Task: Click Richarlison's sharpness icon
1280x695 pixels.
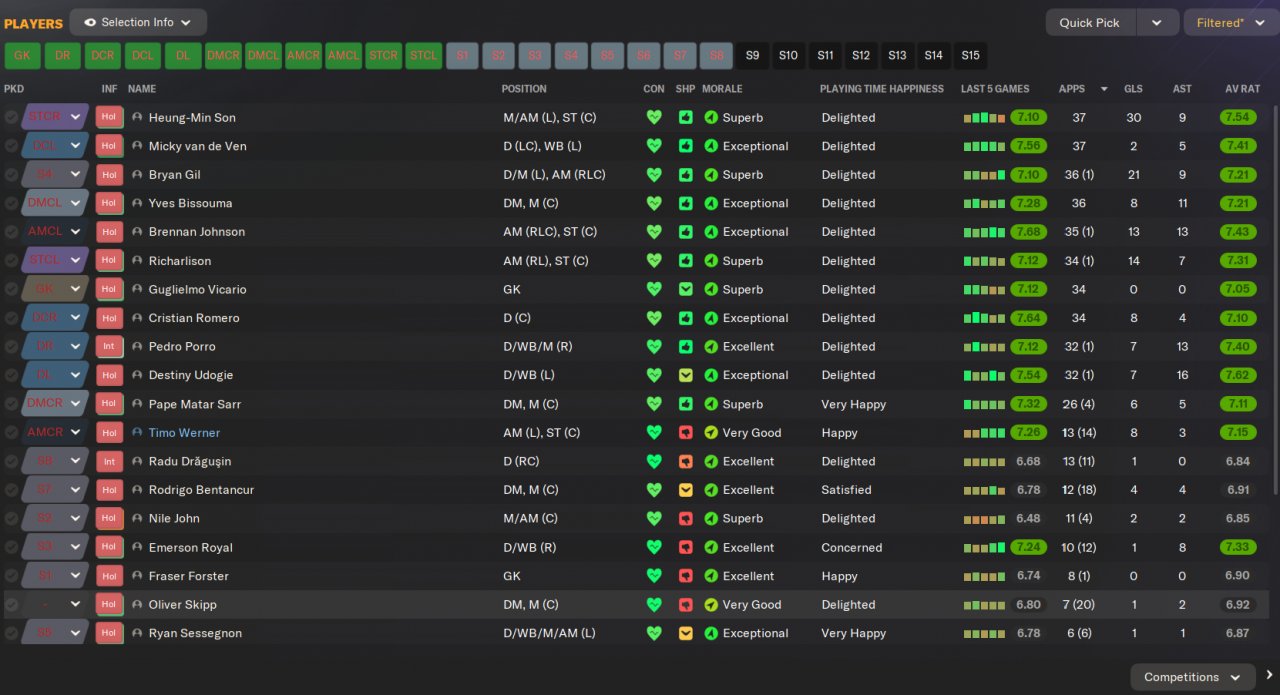Action: tap(686, 261)
